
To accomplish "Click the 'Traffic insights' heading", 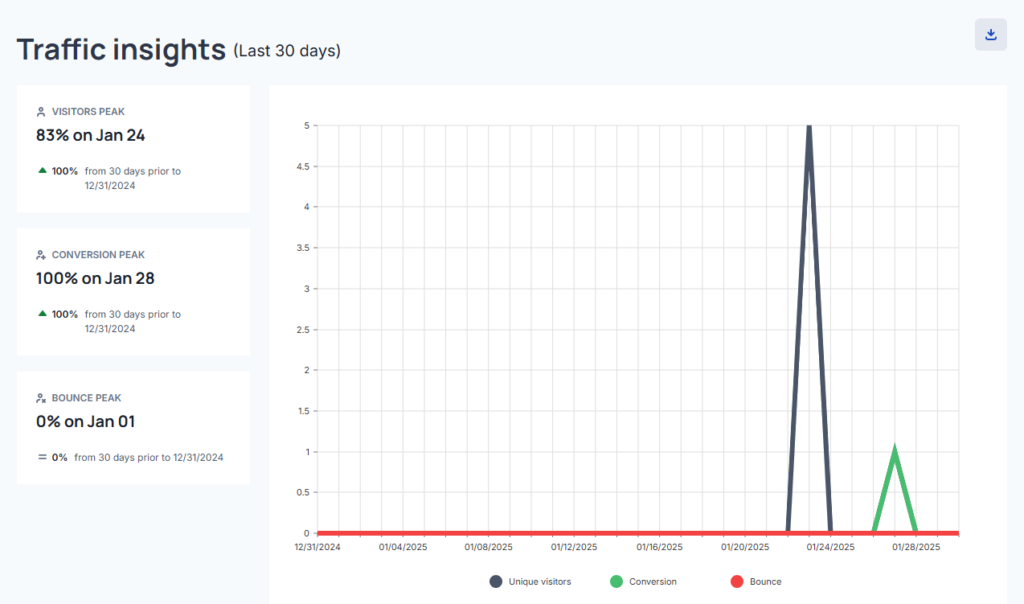I will (121, 50).
